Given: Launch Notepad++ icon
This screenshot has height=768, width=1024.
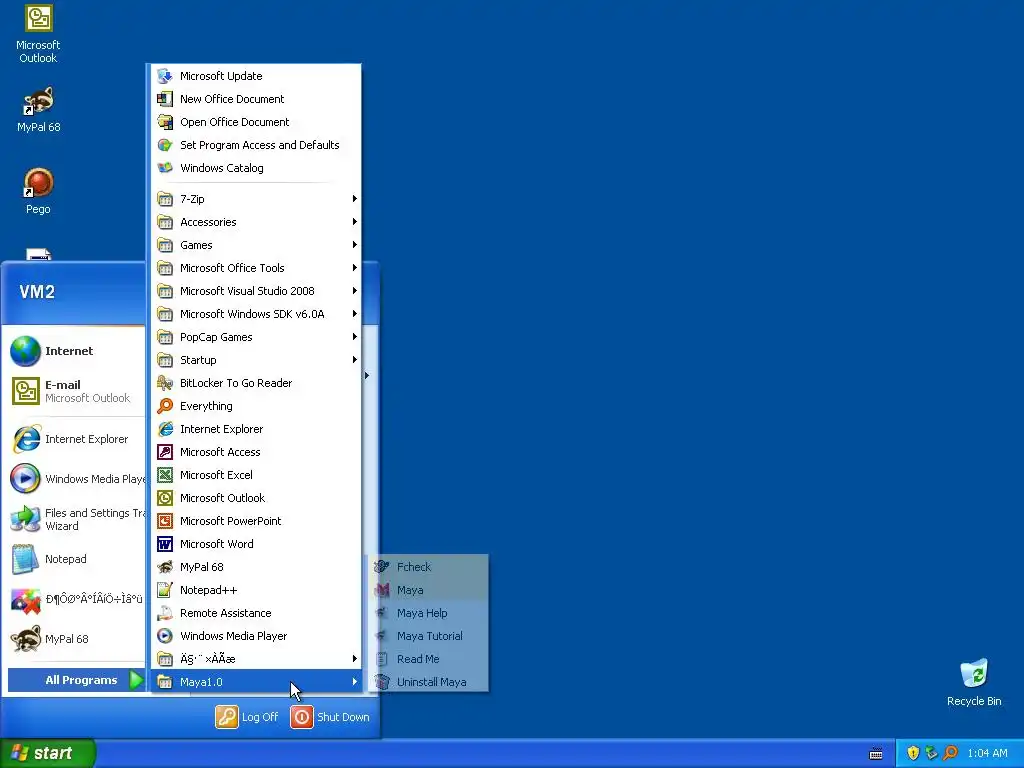Looking at the screenshot, I should (165, 590).
